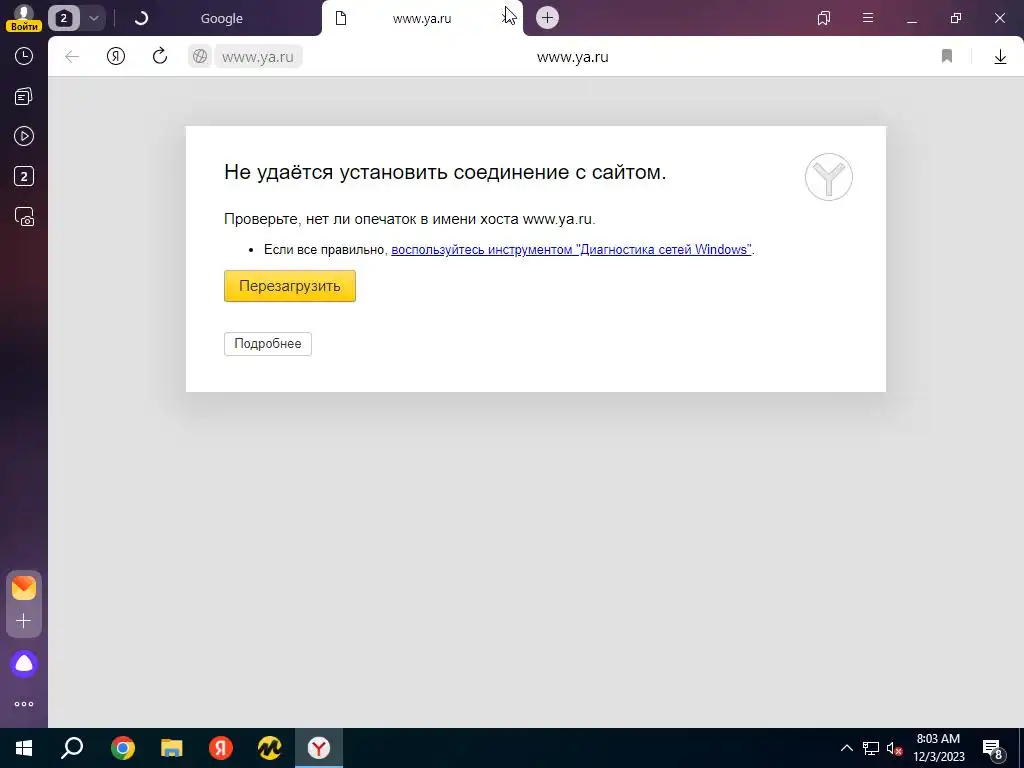Click the muted volume tray icon
Screen dimensions: 1024x768
894,748
